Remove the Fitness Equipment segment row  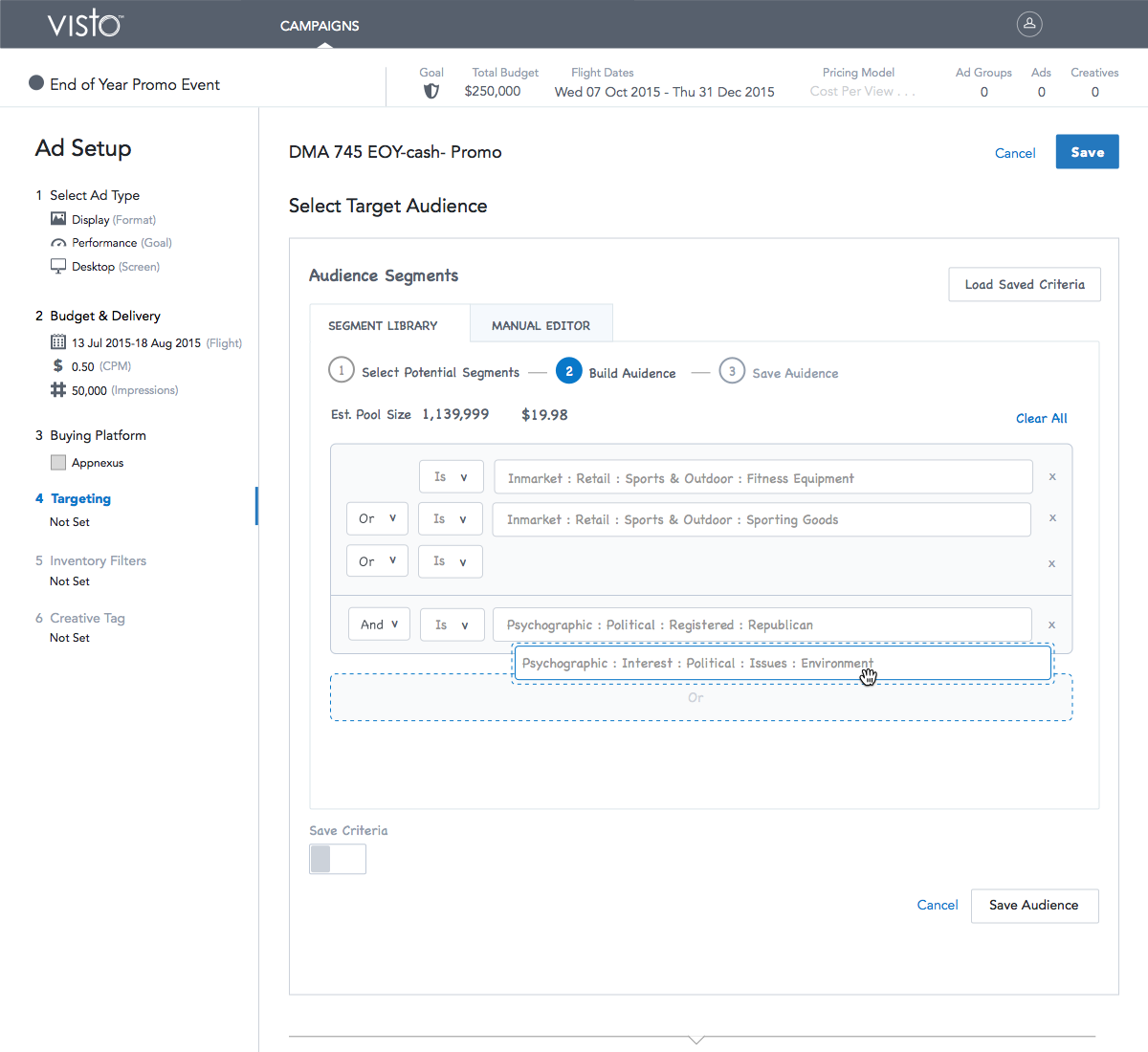pos(1052,476)
